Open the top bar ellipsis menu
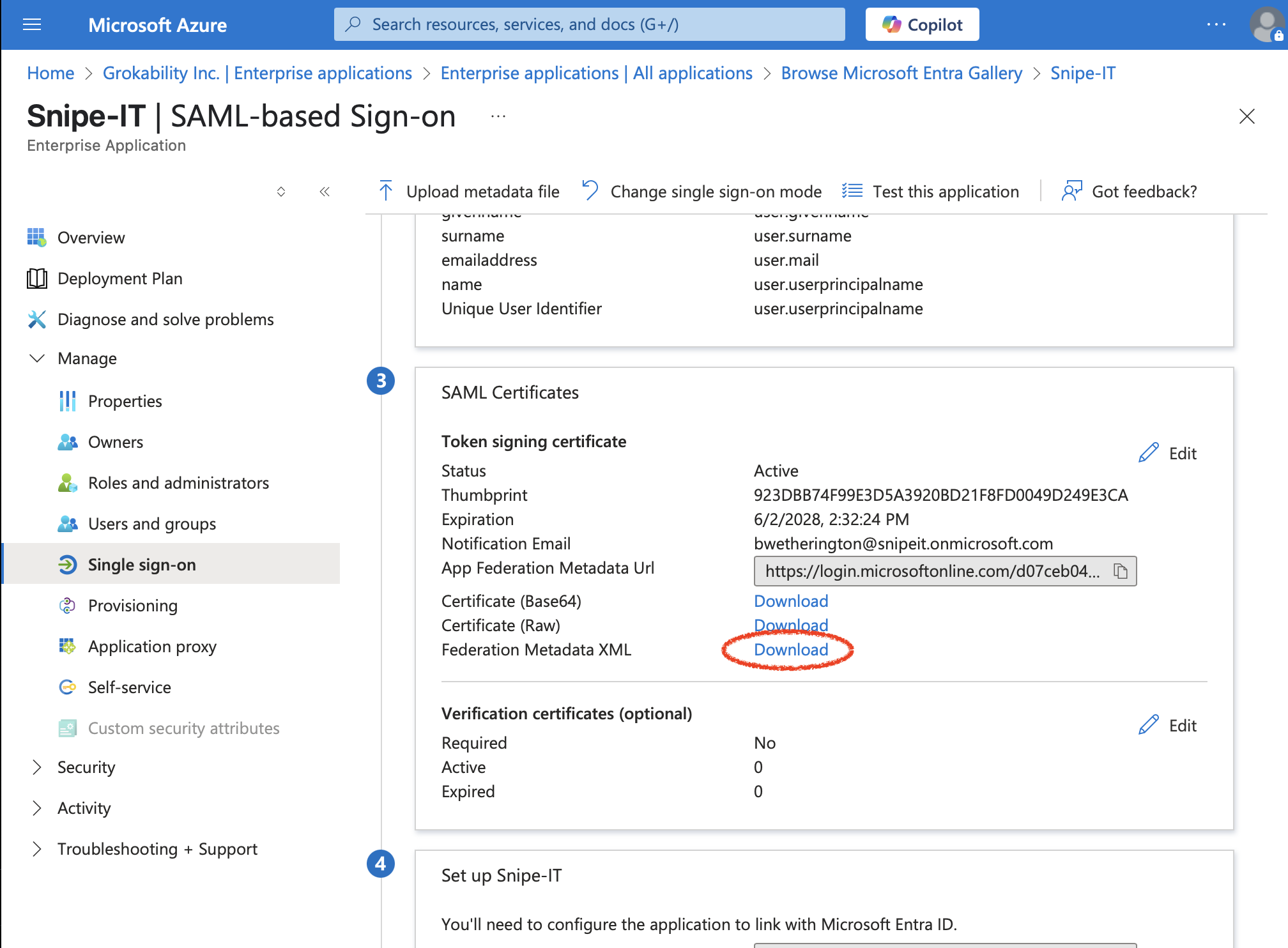This screenshot has height=948, width=1288. coord(1216,25)
